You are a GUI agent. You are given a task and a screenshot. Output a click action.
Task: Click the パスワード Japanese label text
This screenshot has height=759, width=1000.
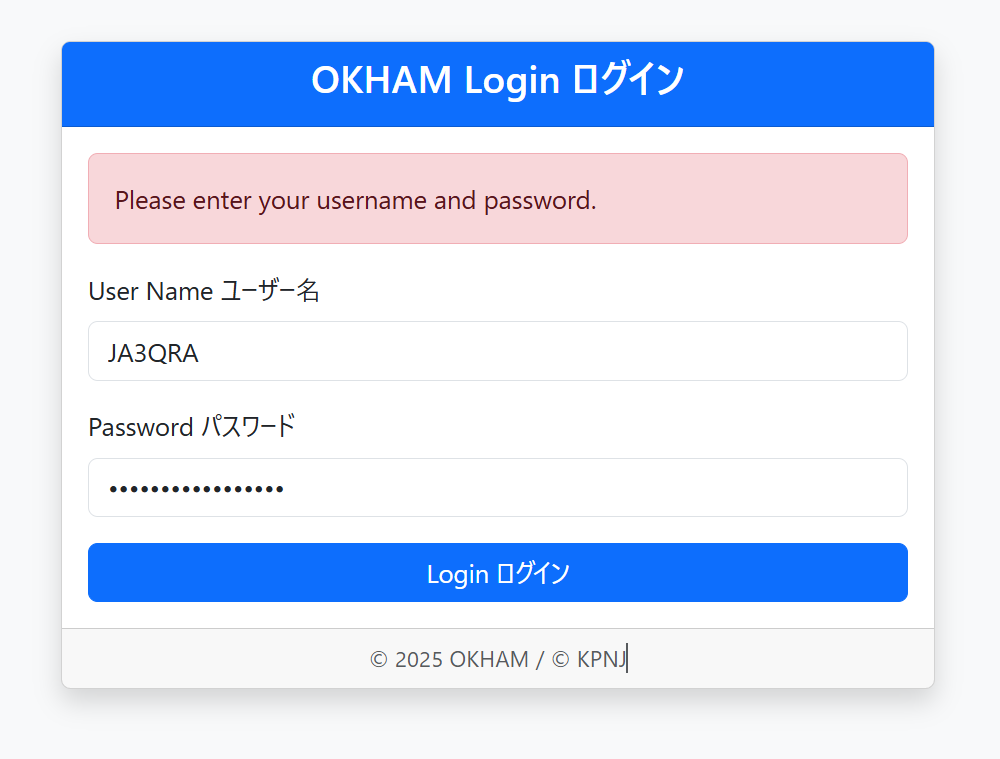coord(248,427)
